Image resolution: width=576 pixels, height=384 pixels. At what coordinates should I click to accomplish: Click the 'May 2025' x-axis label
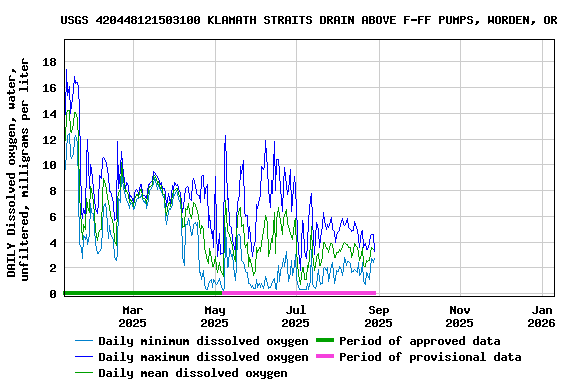(x=215, y=317)
